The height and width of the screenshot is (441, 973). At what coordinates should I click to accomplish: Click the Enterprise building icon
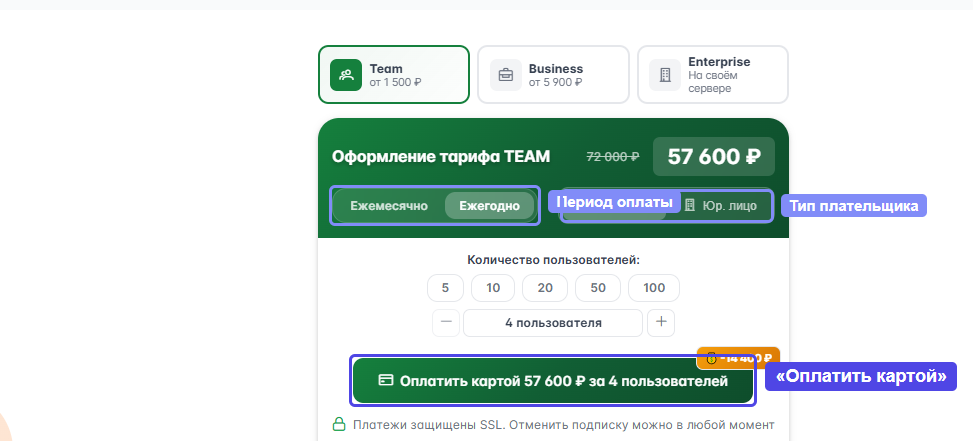coord(665,75)
